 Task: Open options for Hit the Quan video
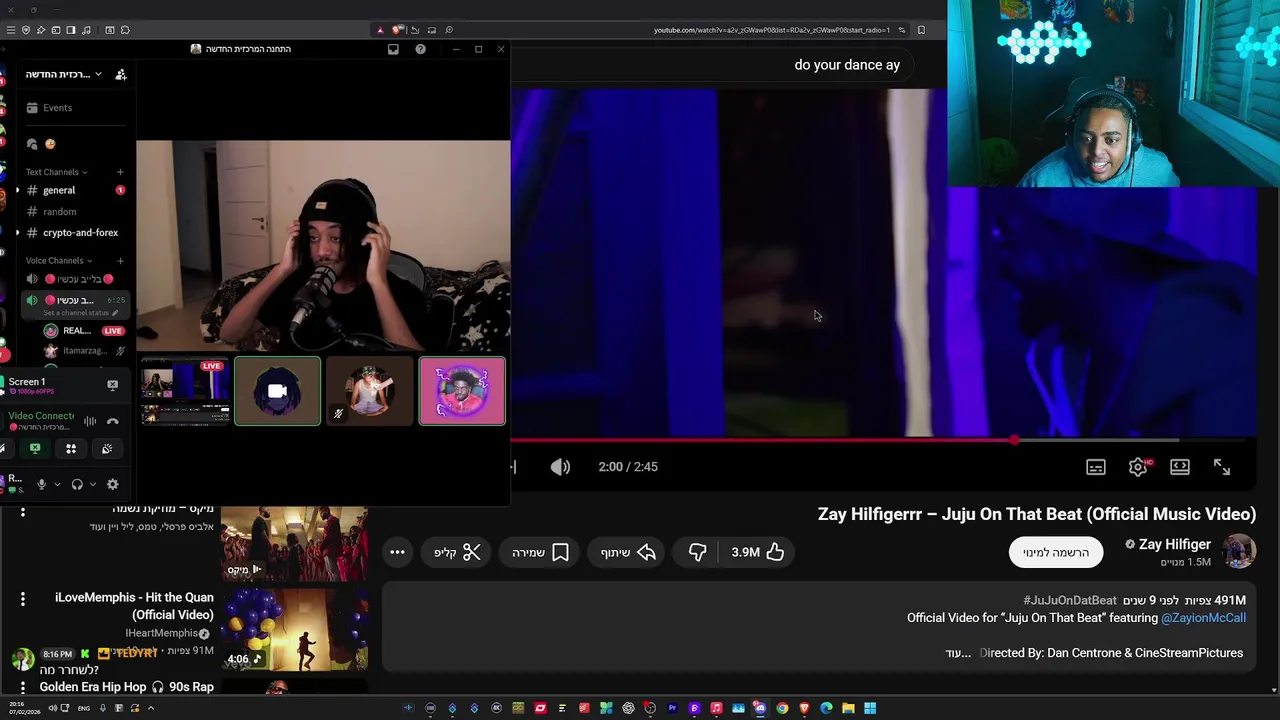23,599
